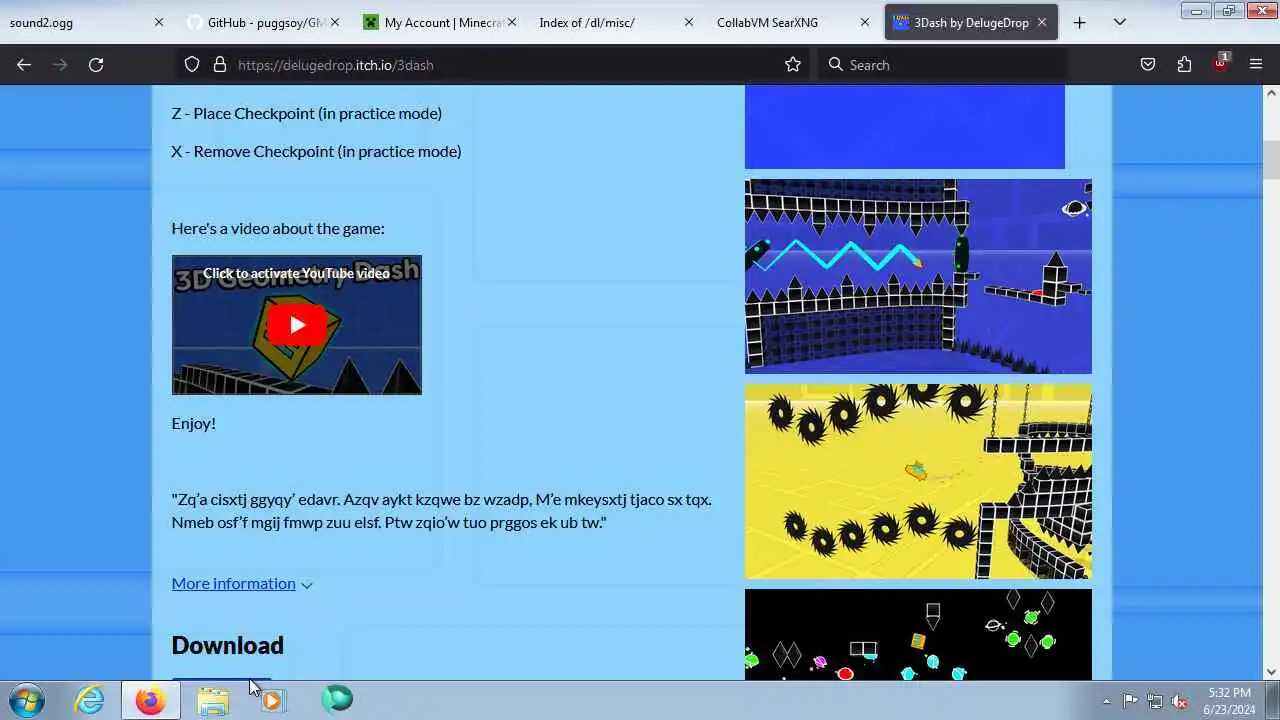Close the Index of /dl/misc/ tab
The height and width of the screenshot is (720, 1280).
click(688, 22)
